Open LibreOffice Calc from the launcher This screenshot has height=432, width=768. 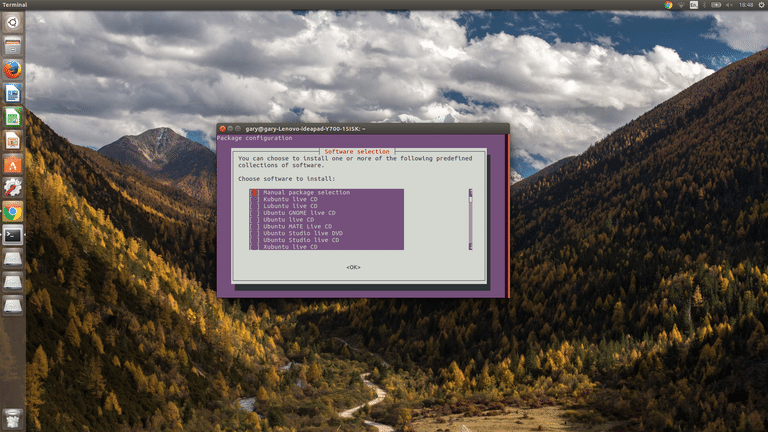pos(12,117)
